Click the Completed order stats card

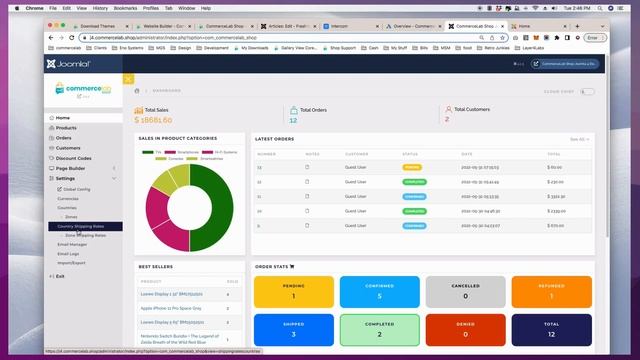(x=380, y=330)
